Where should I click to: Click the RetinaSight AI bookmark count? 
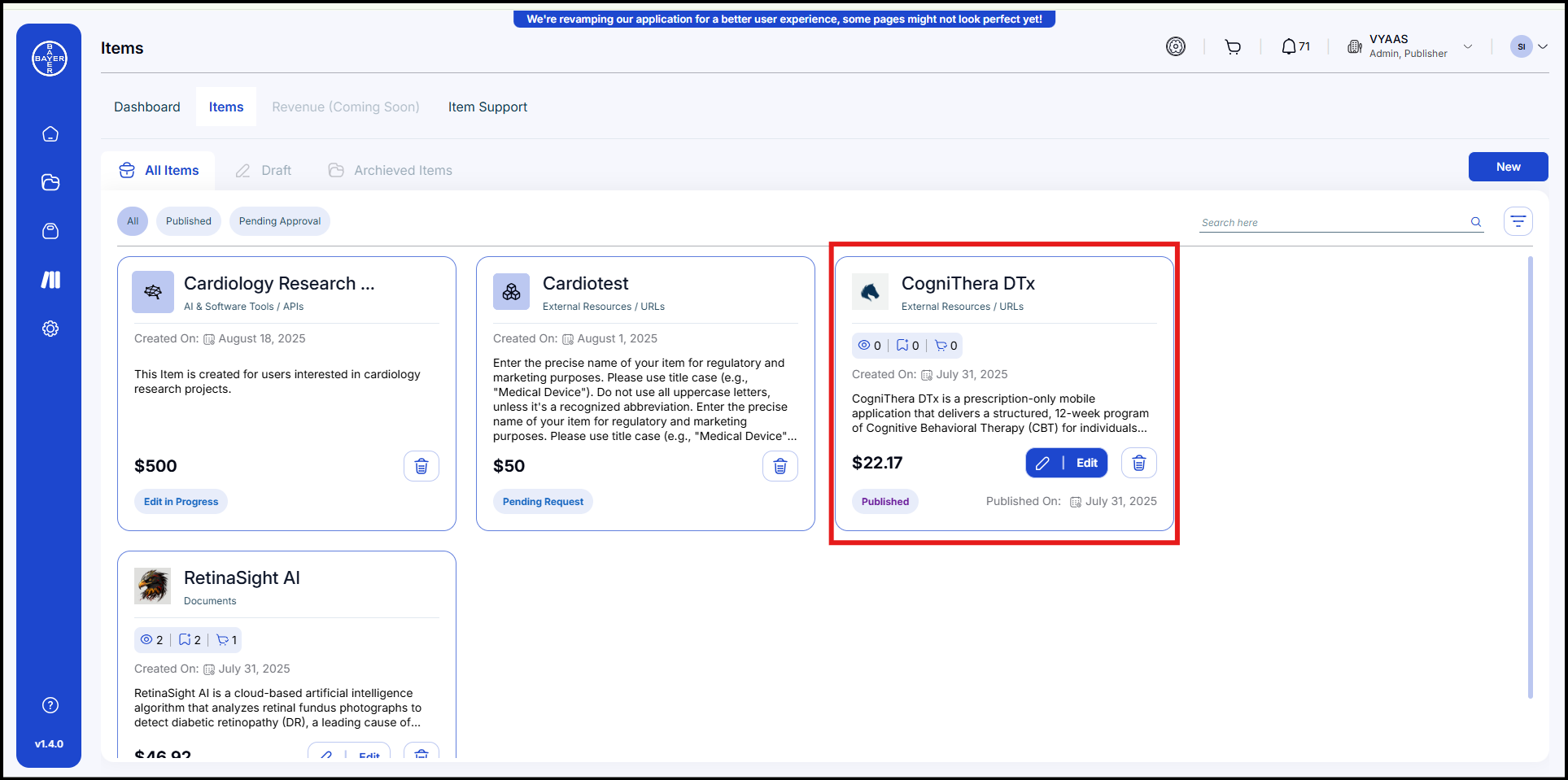190,640
